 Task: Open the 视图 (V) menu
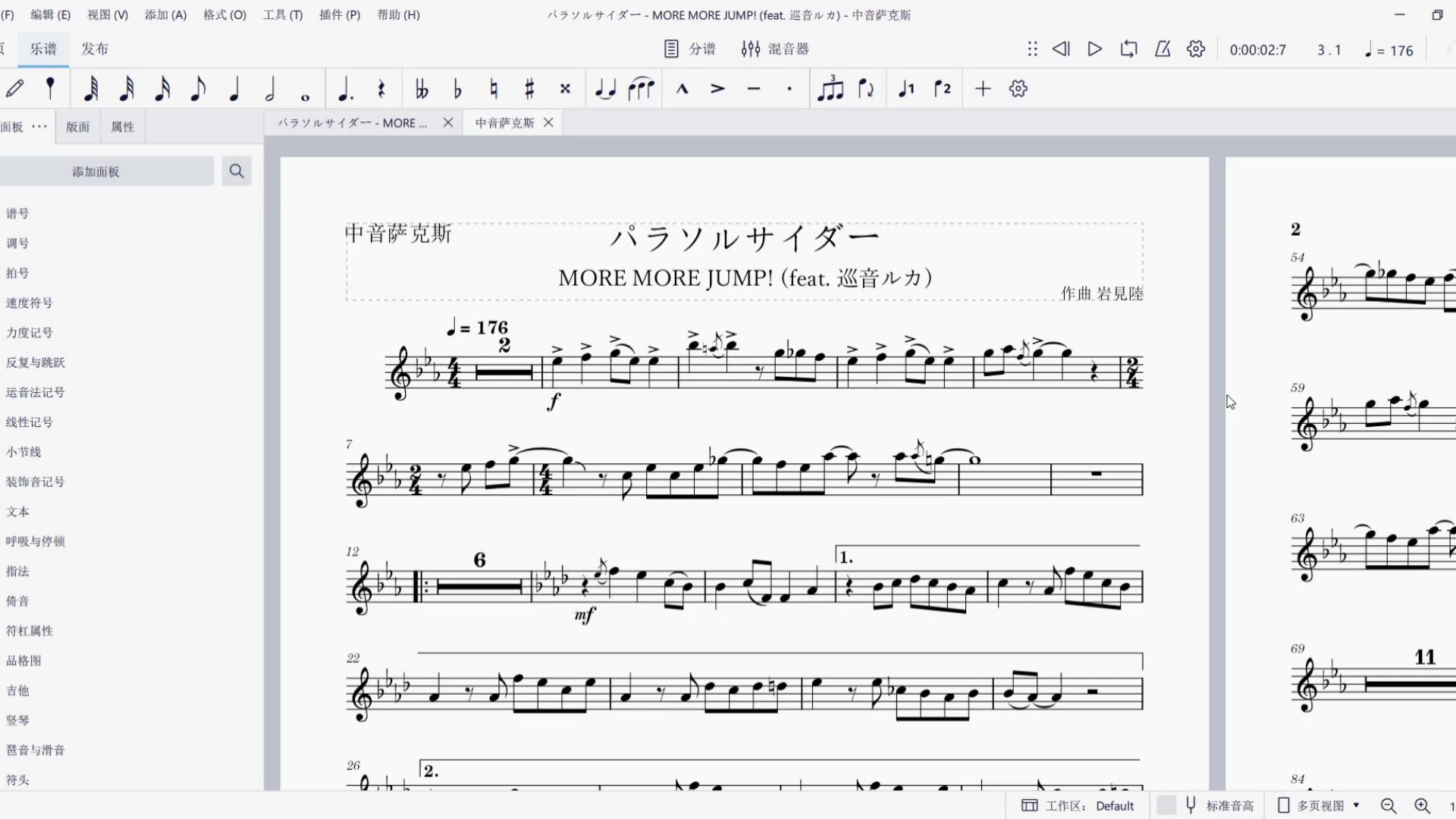pyautogui.click(x=108, y=14)
